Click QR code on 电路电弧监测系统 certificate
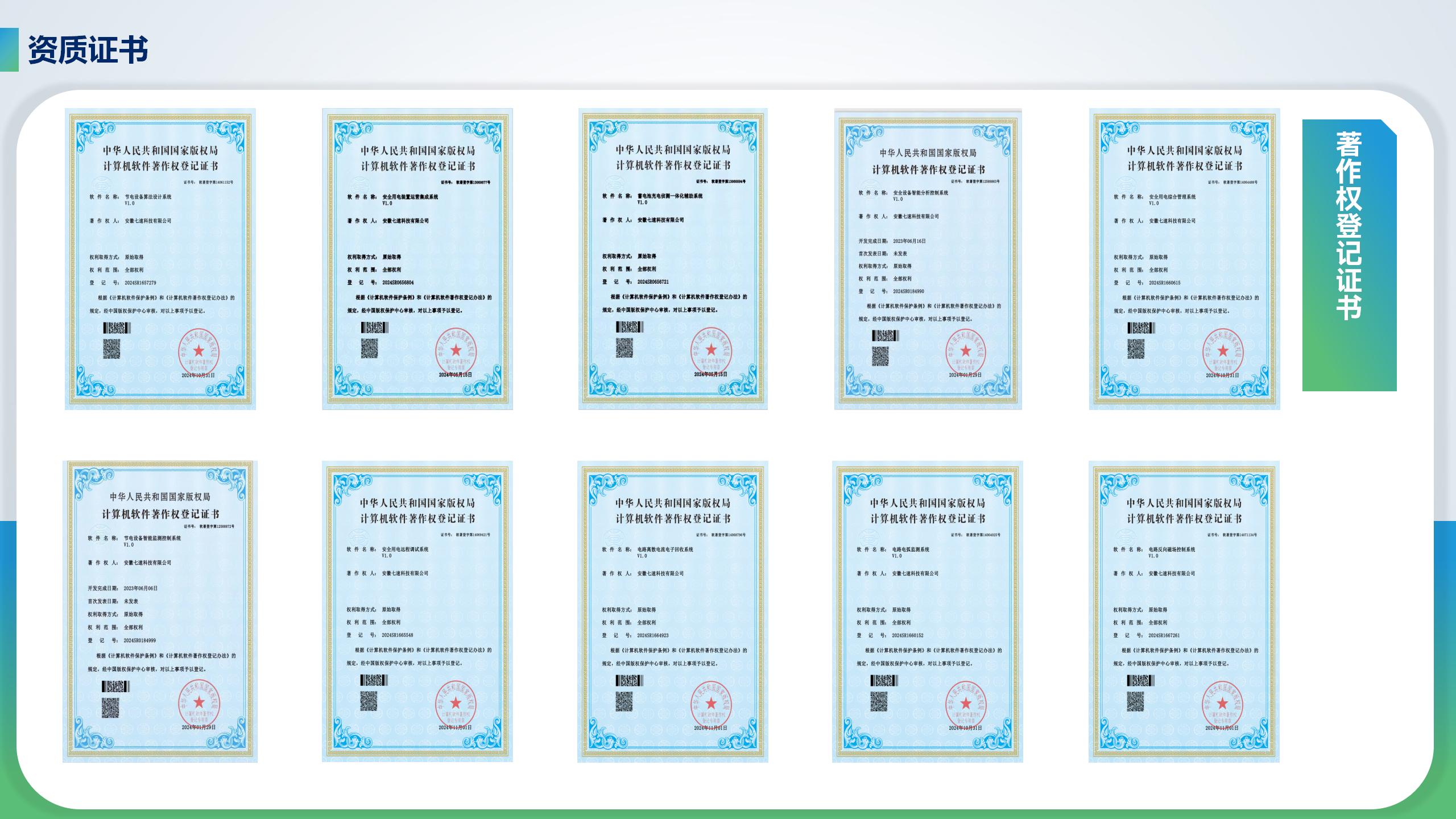This screenshot has width=1456, height=819. (879, 701)
